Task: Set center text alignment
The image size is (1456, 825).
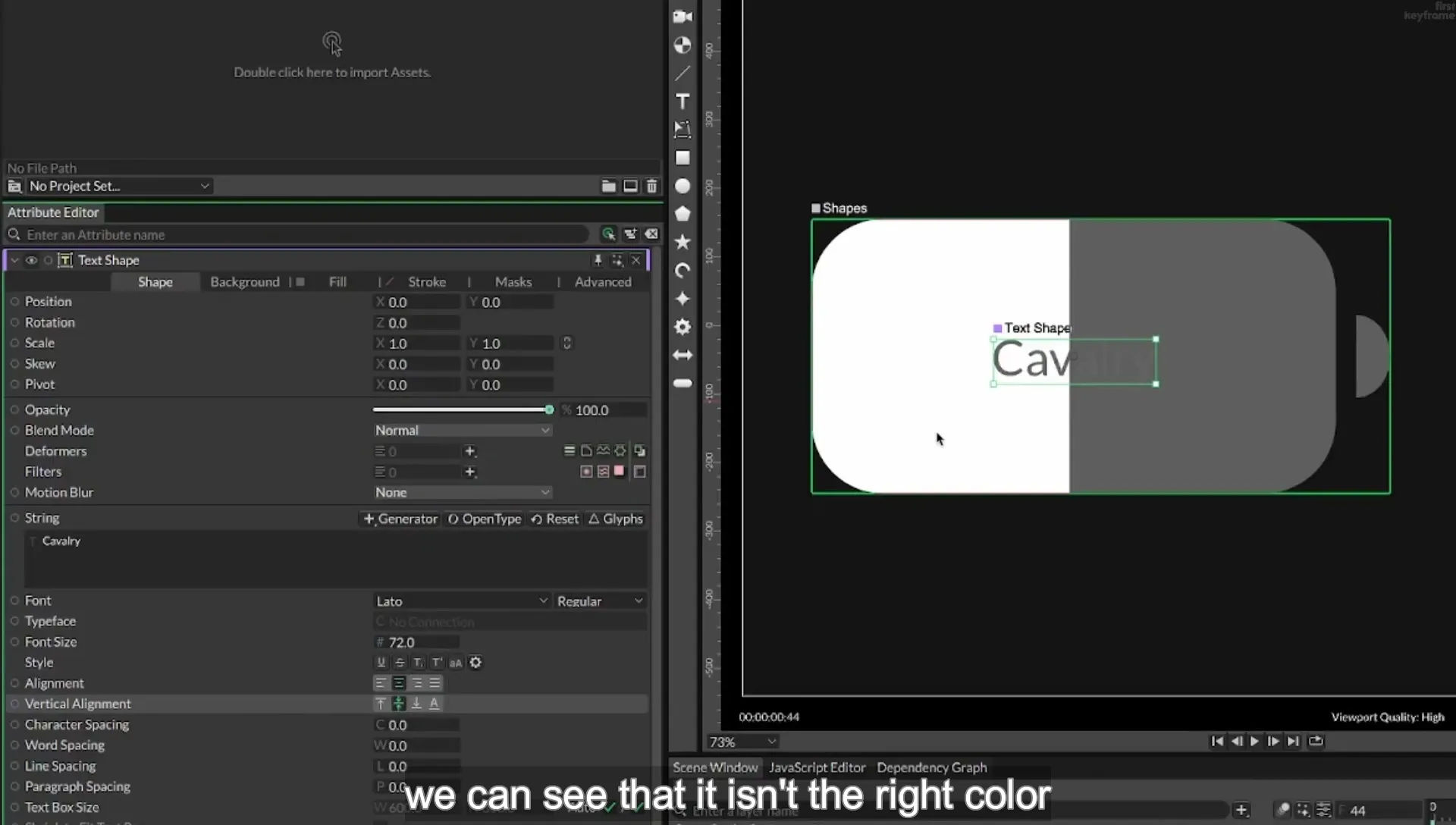Action: point(399,683)
